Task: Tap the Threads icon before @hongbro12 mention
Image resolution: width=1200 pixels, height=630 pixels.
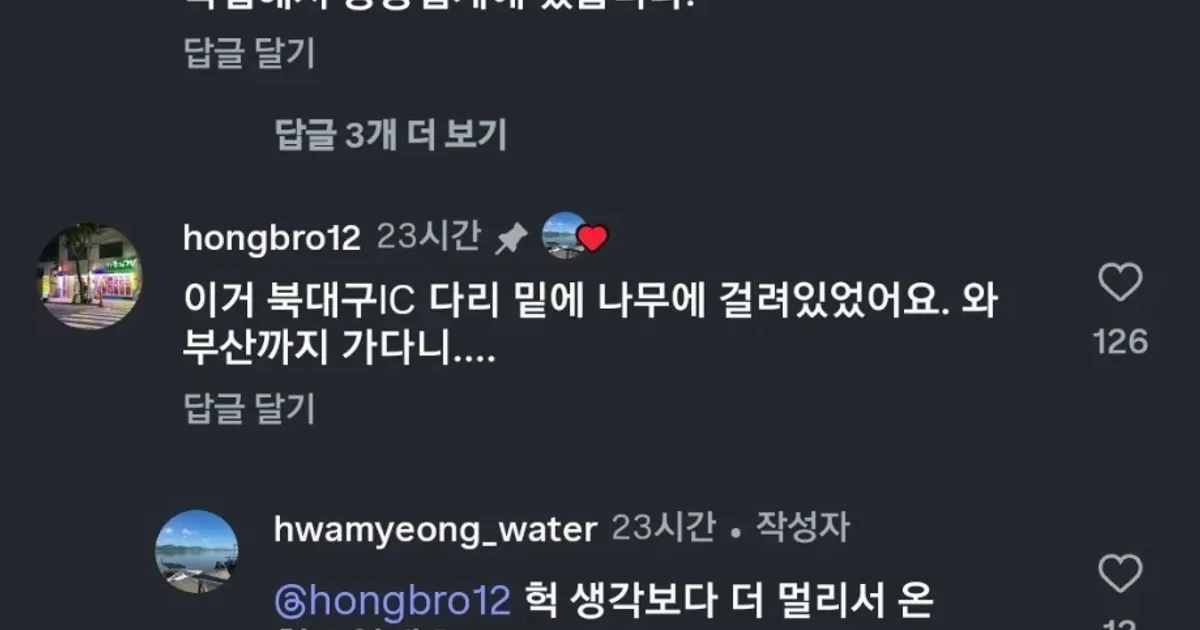Action: [x=286, y=601]
